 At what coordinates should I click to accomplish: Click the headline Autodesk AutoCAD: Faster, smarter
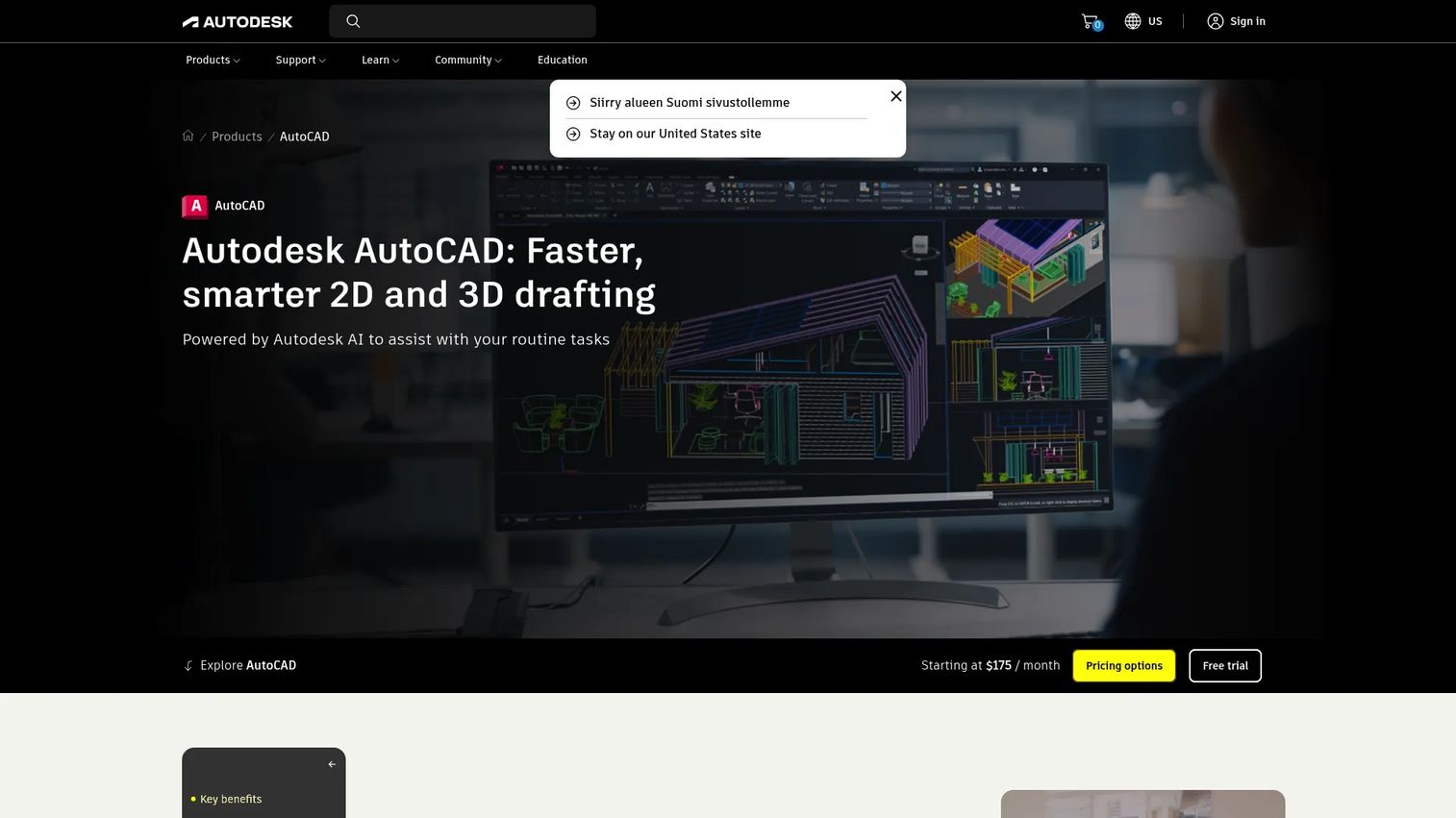(x=419, y=273)
